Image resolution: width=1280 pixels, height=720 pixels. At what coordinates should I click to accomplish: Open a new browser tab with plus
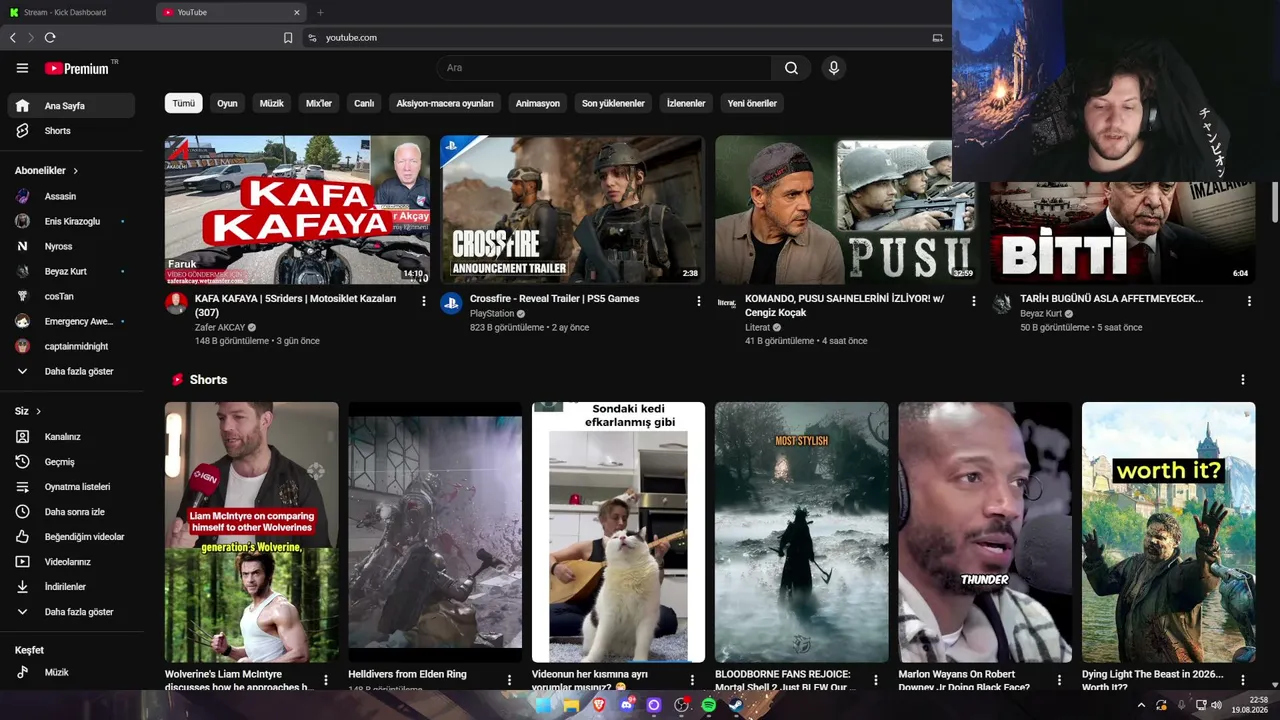(x=320, y=12)
